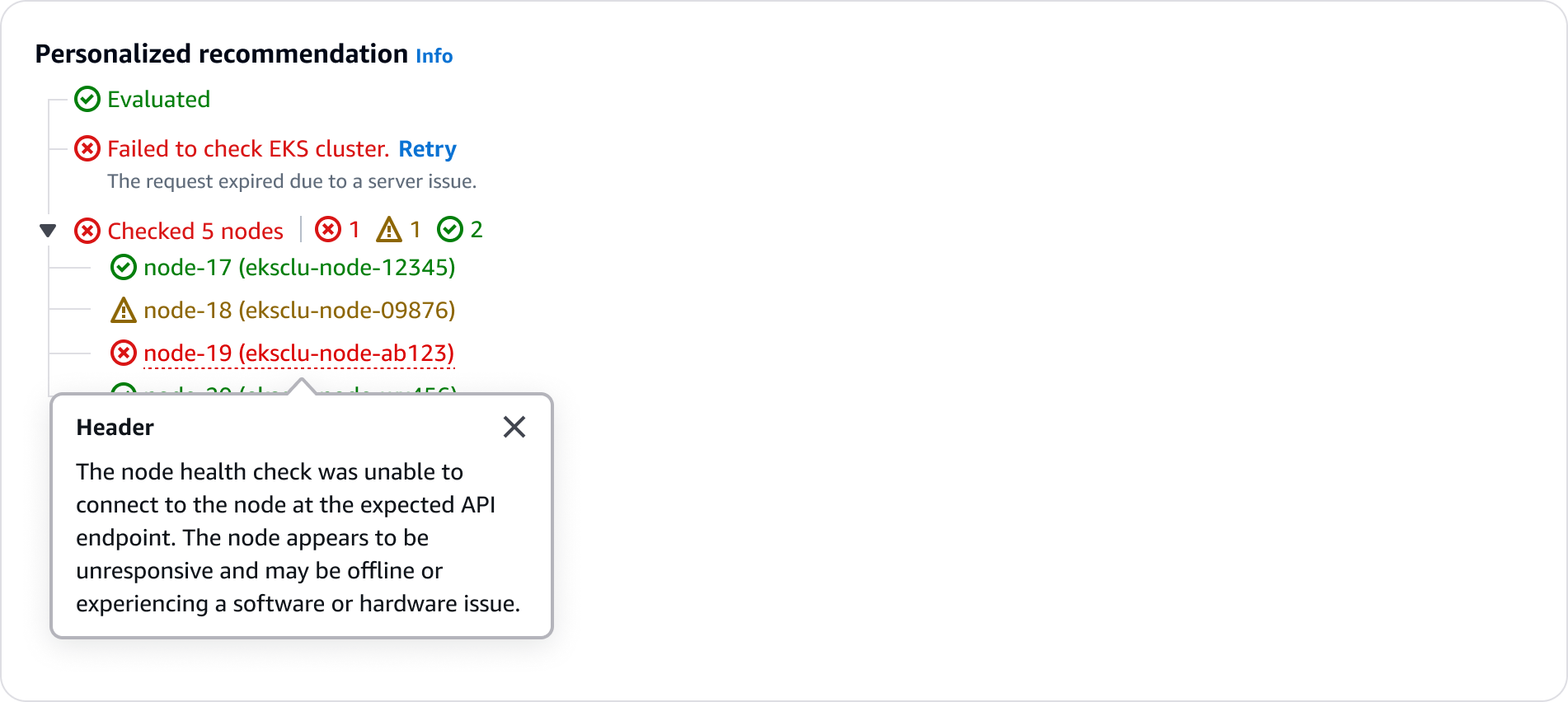Close the Header popover
Screen dimensions: 1568x702
pos(514,427)
